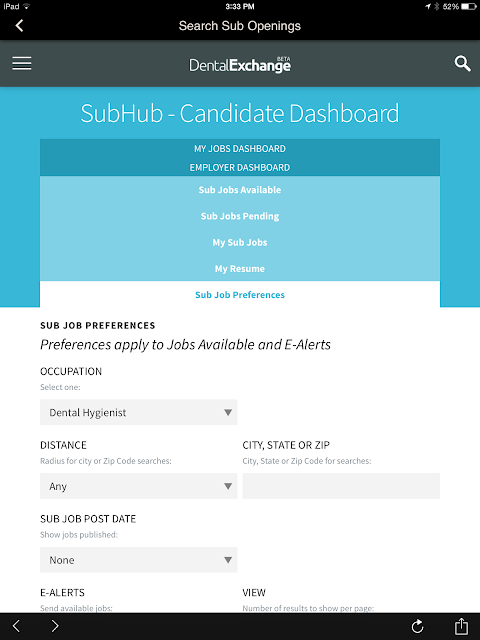Reload the page with refresh icon
Screen dimensions: 480x640
coord(417,626)
